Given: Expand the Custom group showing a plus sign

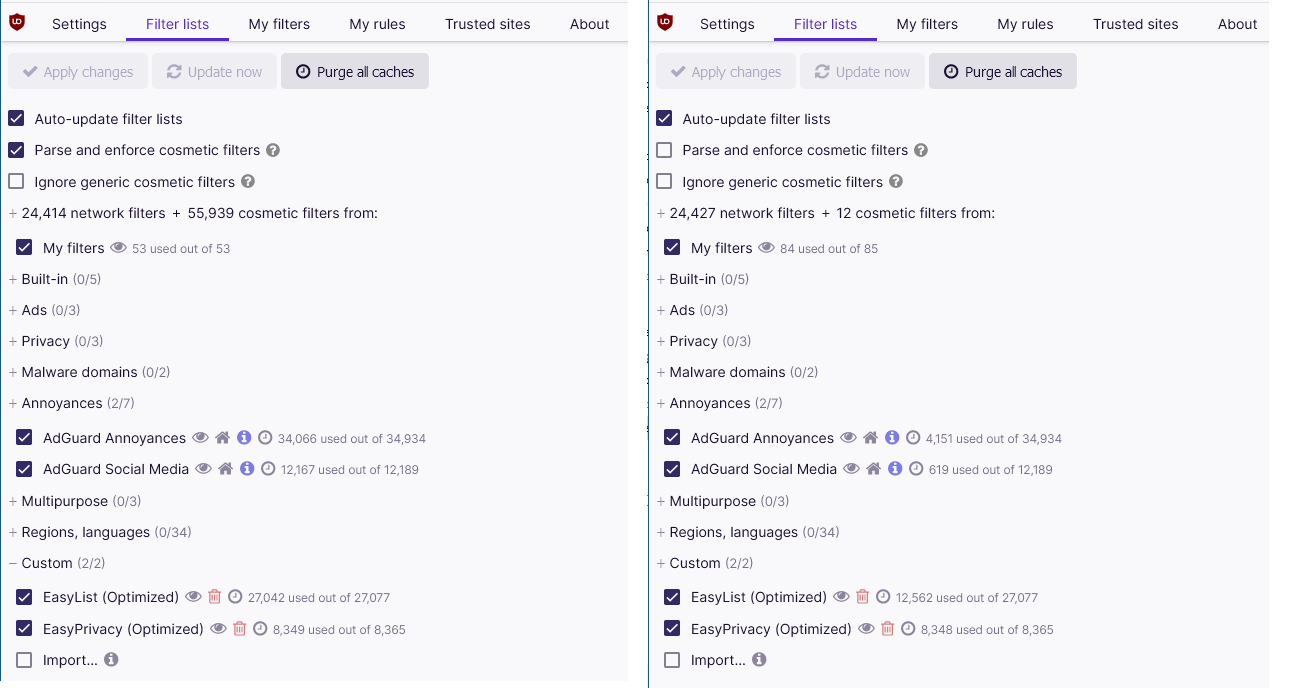Looking at the screenshot, I should (x=661, y=563).
